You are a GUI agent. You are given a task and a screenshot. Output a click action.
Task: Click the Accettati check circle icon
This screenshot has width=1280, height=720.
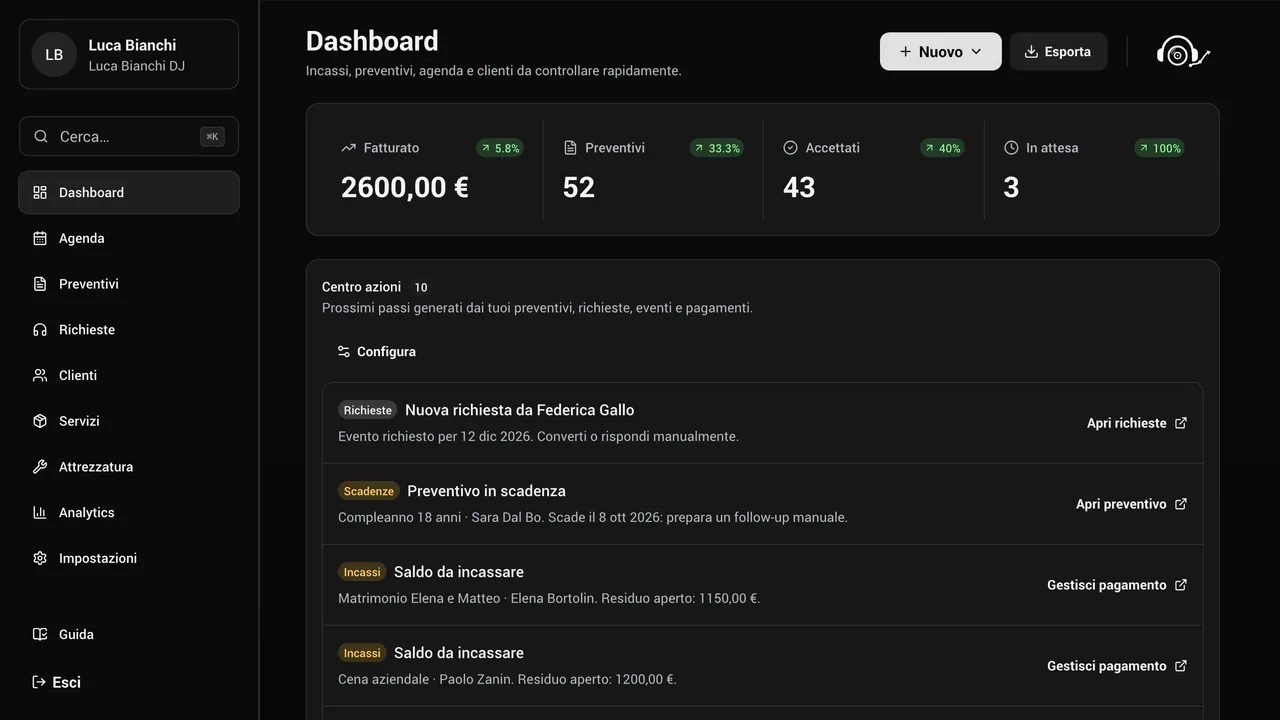(790, 148)
